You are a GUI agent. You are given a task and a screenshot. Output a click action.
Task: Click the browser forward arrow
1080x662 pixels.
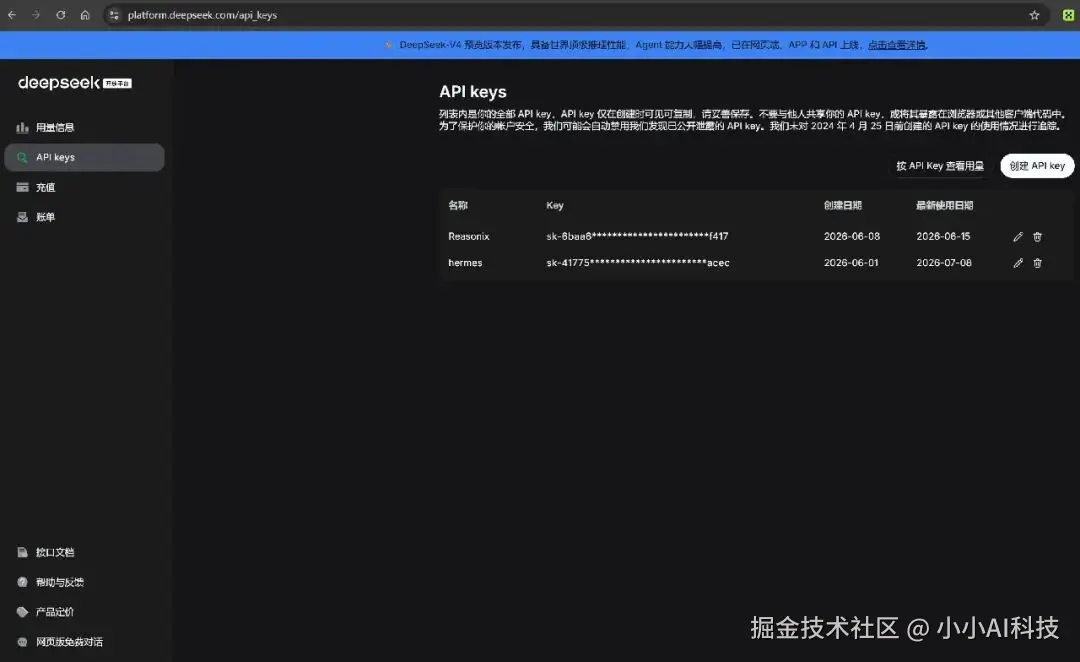pyautogui.click(x=36, y=15)
